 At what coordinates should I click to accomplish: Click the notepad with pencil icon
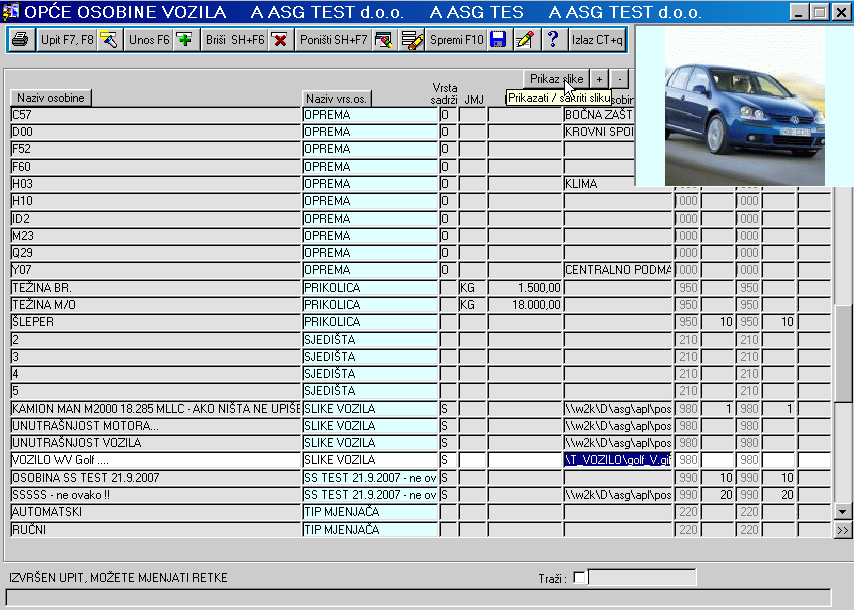[x=526, y=40]
